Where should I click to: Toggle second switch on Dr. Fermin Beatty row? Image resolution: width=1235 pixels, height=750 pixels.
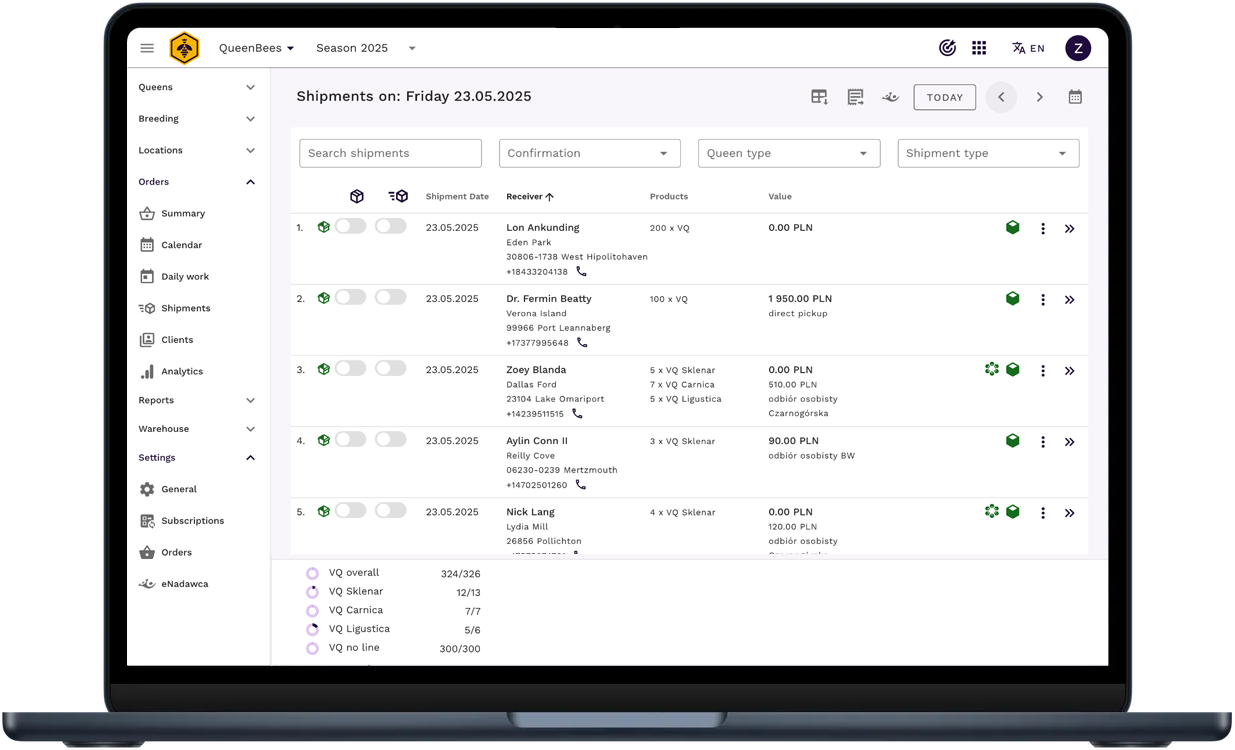point(390,298)
